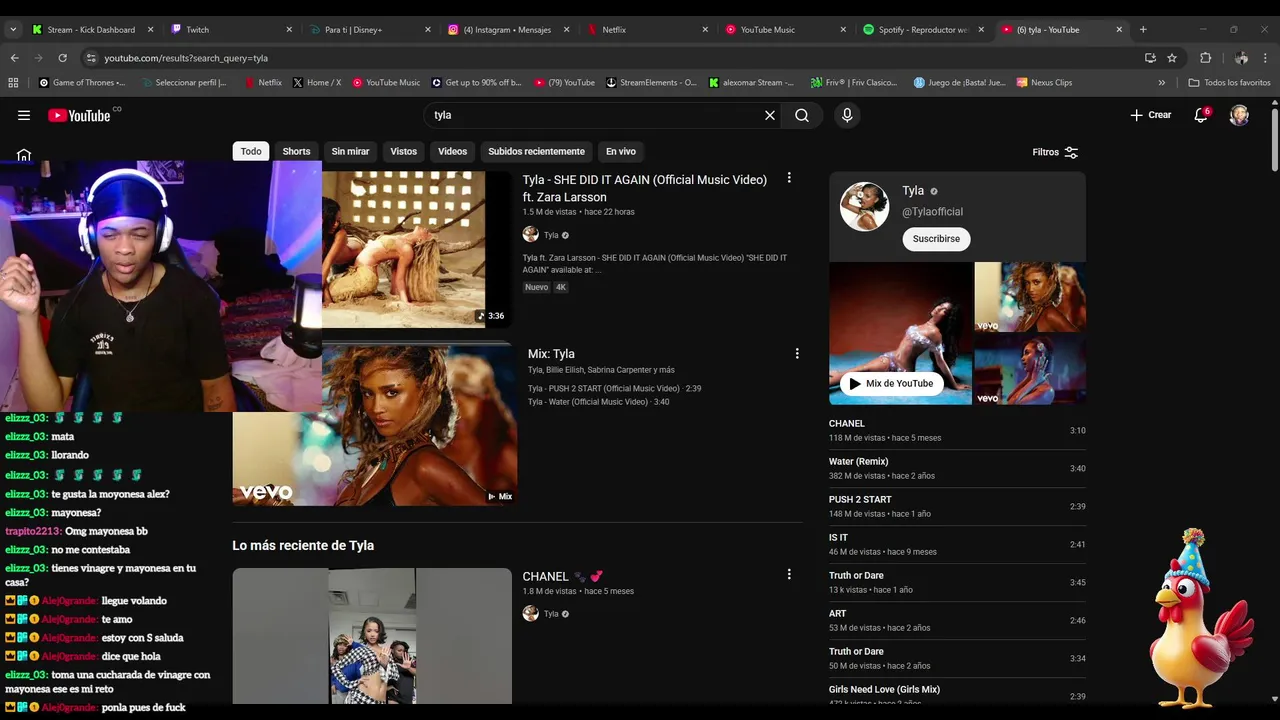
Task: Select the Vistos filter chip
Action: pyautogui.click(x=404, y=151)
